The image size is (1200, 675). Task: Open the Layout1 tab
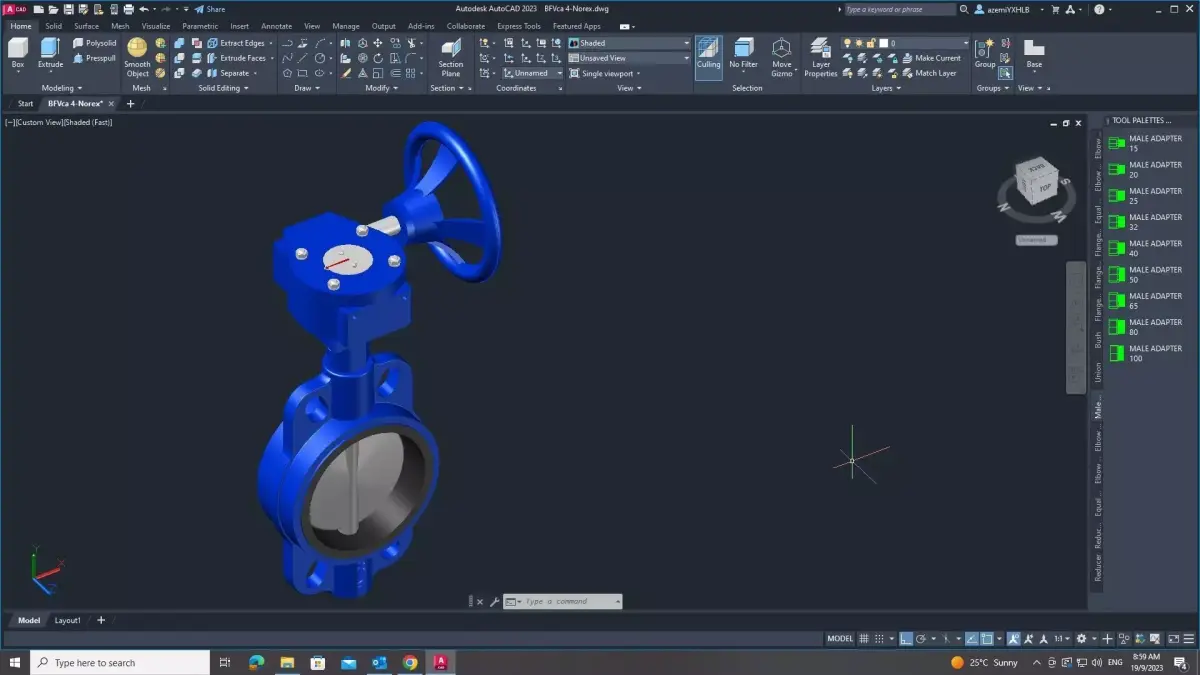tap(67, 620)
